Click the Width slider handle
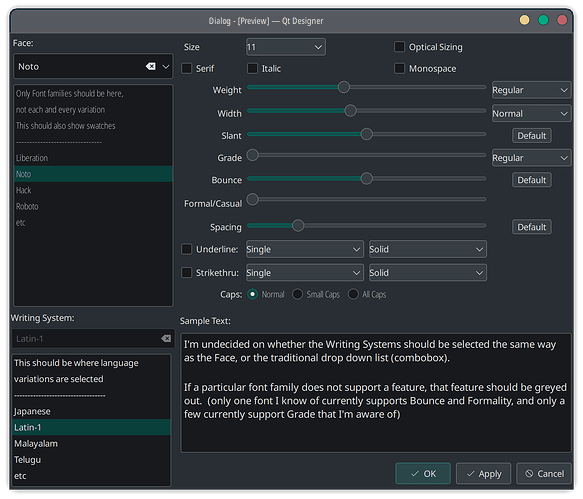Viewport: 583px width, 499px height. [350, 110]
